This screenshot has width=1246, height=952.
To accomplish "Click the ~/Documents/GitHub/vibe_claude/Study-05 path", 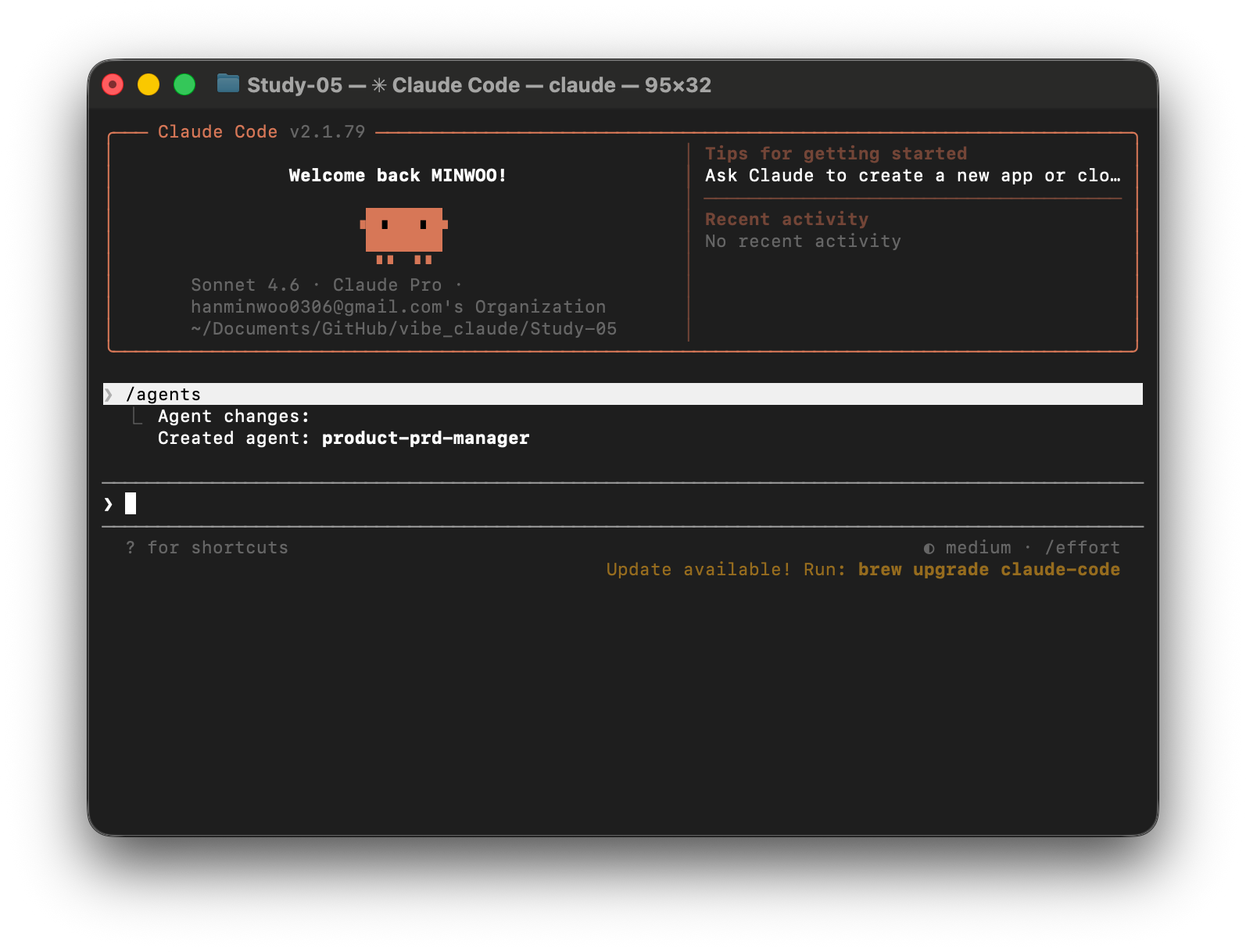I will (403, 329).
